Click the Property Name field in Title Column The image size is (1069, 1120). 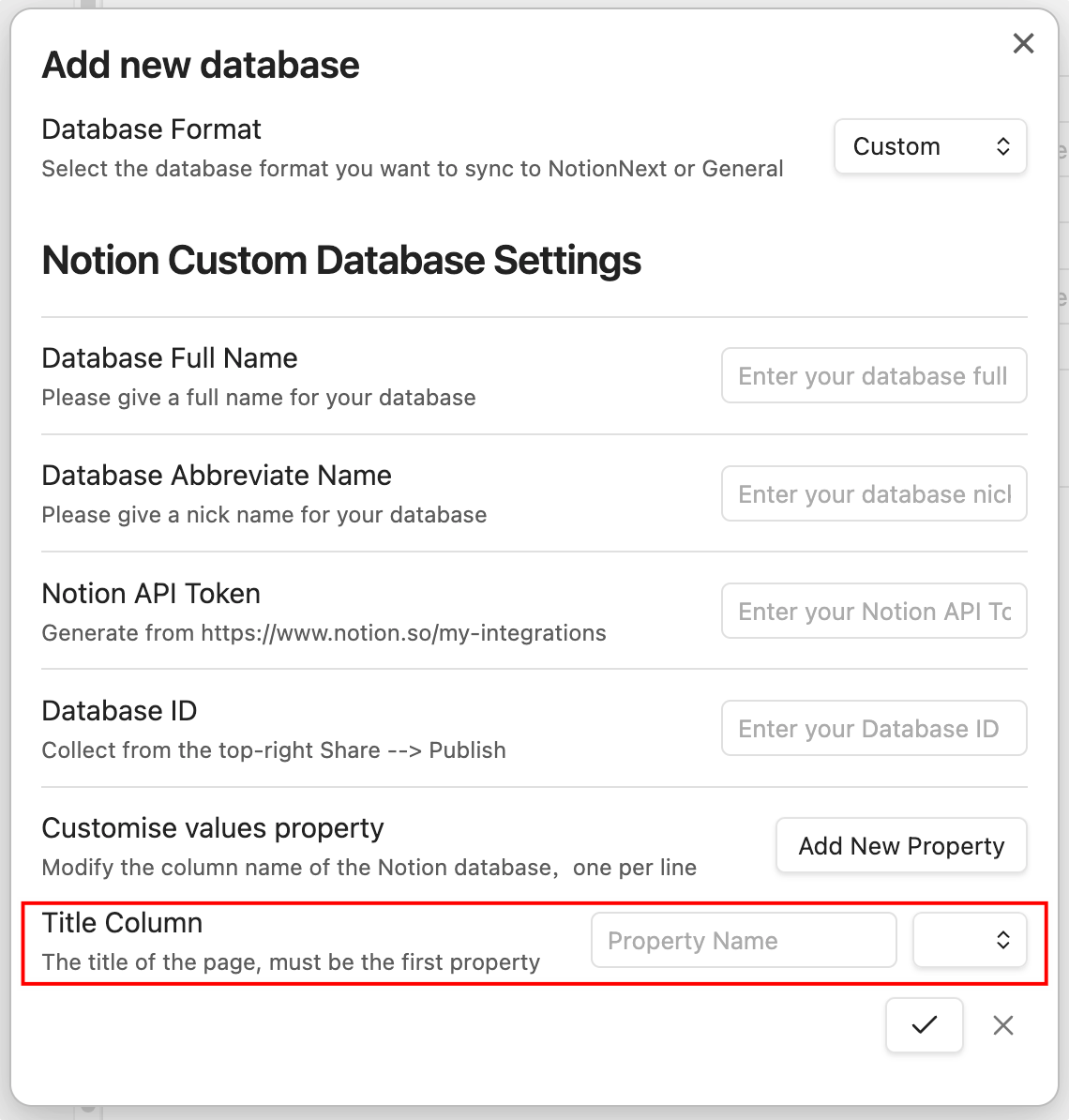click(x=743, y=941)
